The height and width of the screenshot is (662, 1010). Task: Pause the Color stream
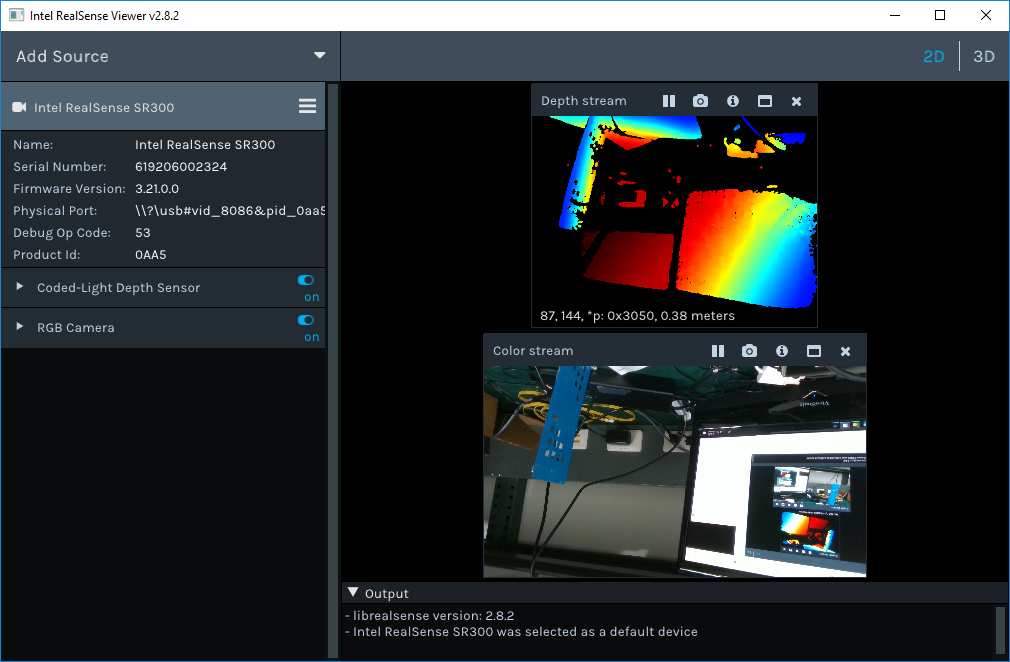coord(717,351)
